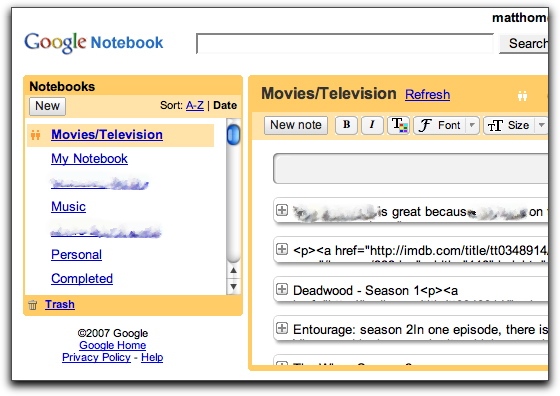
Task: Click the blue scrollbar thumb in the notebooks list
Action: click(234, 135)
